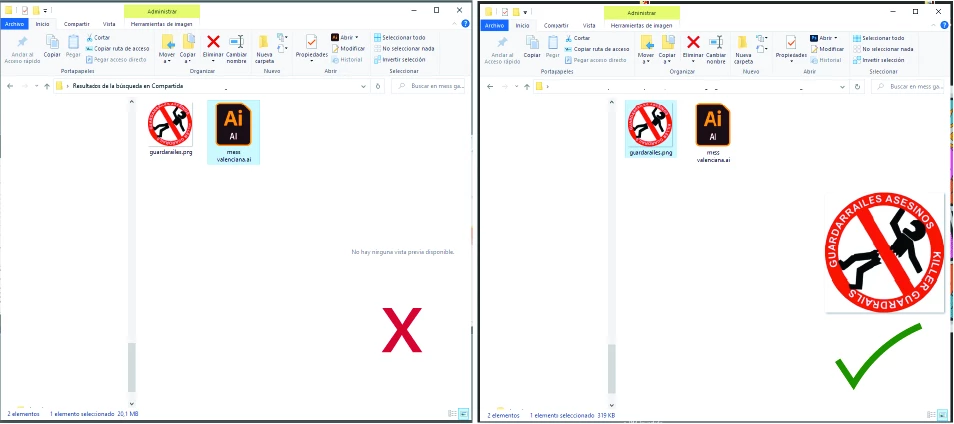Click Seleccionar todo in right window
Screen dimensions: 954x424
(x=879, y=38)
